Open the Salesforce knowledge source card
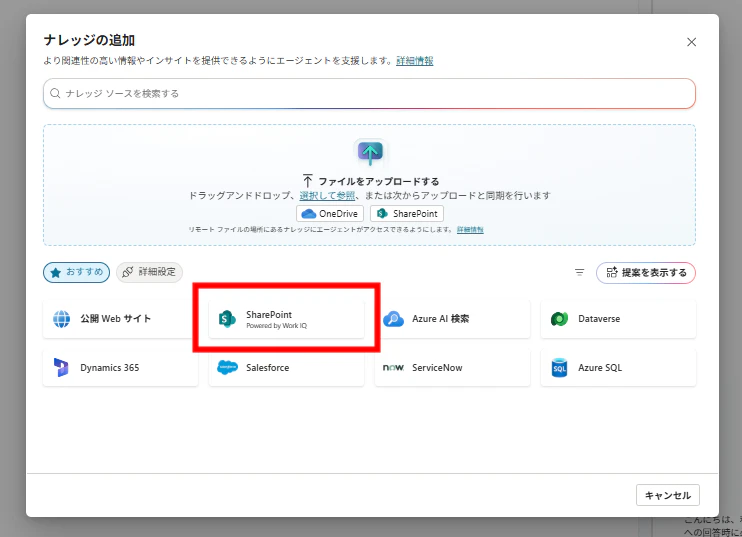This screenshot has width=742, height=537. pos(286,369)
